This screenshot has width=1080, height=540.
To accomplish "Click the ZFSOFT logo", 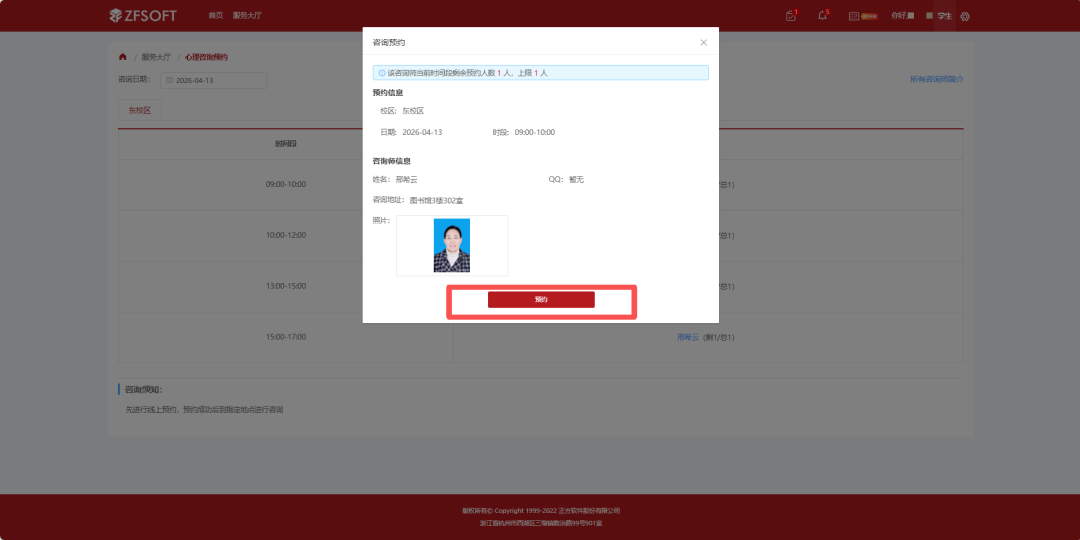I will [143, 15].
